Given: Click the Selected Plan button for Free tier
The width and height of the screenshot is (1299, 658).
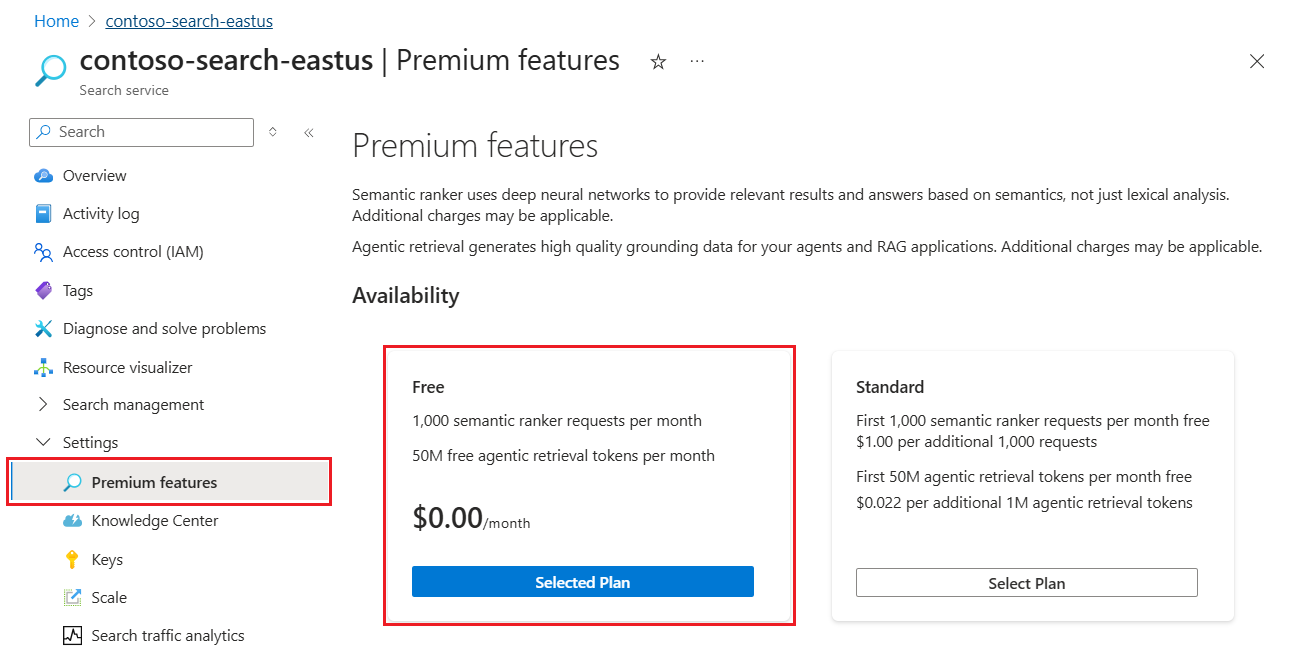Looking at the screenshot, I should tap(583, 581).
